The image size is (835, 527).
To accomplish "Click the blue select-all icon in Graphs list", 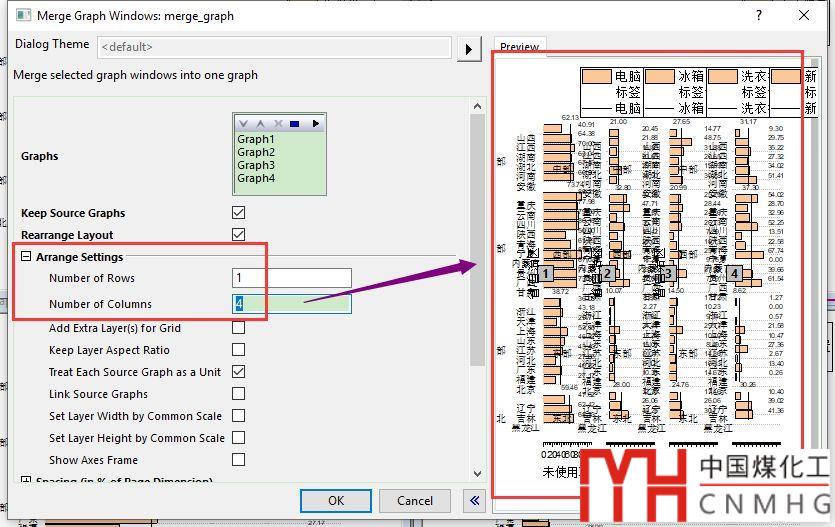I will 295,124.
